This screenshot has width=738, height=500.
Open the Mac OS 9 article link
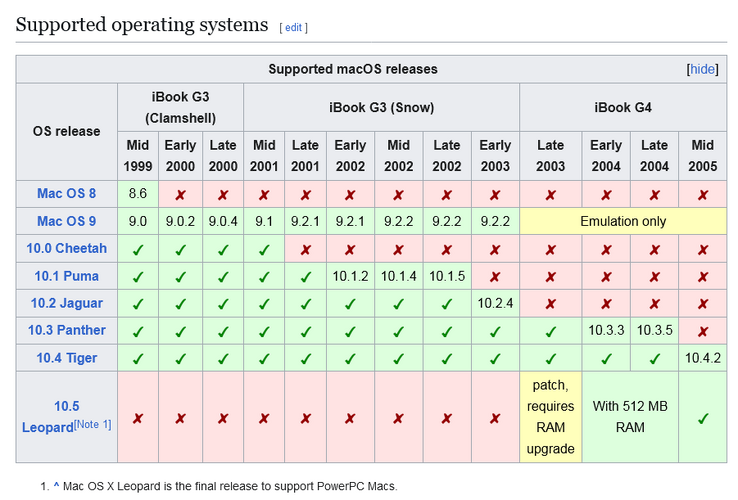(66, 221)
